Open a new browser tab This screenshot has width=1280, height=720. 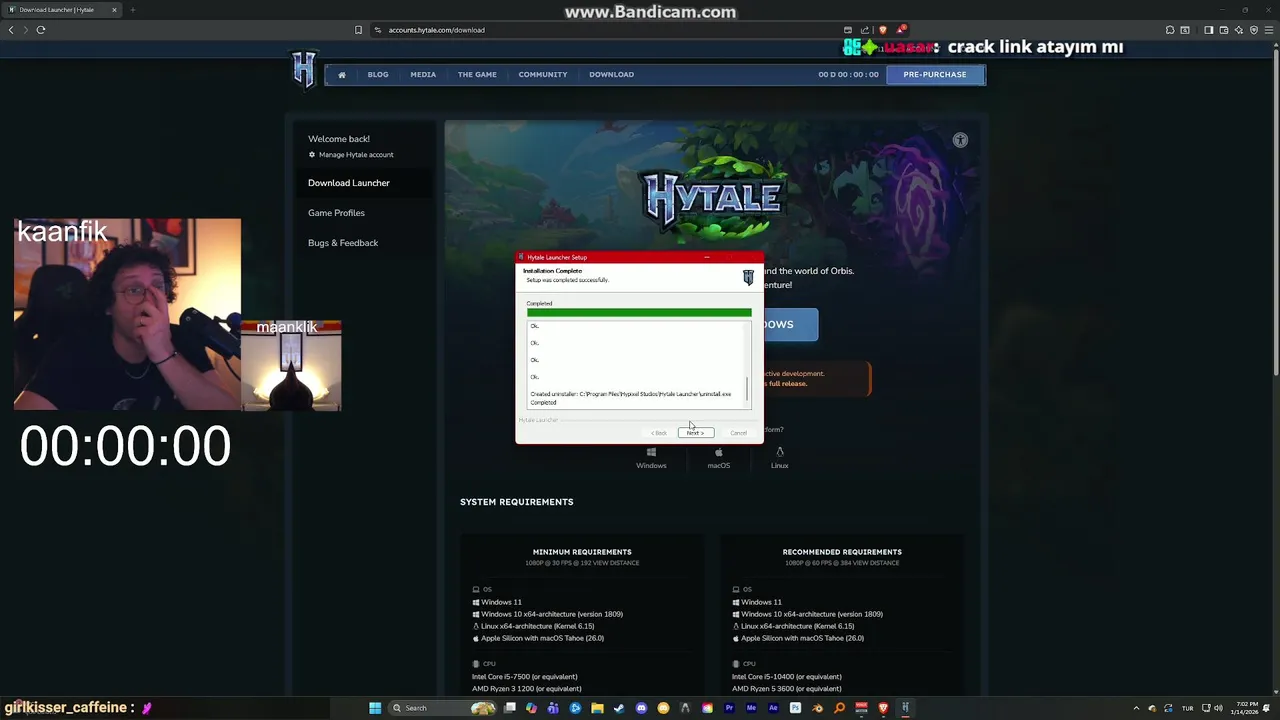click(132, 10)
